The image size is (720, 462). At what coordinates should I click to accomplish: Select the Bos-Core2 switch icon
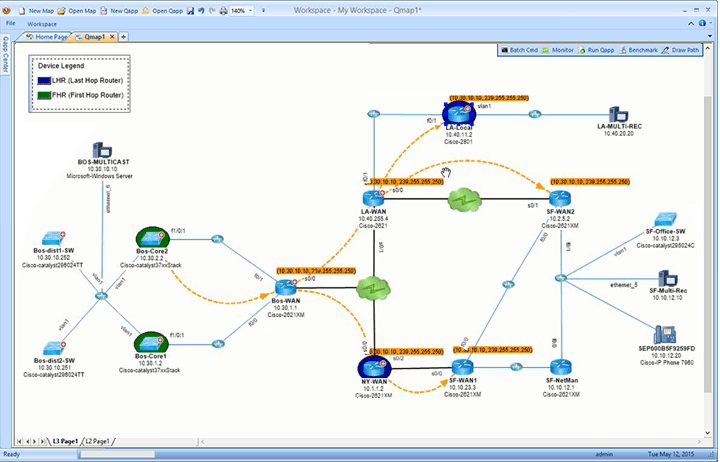pos(152,237)
